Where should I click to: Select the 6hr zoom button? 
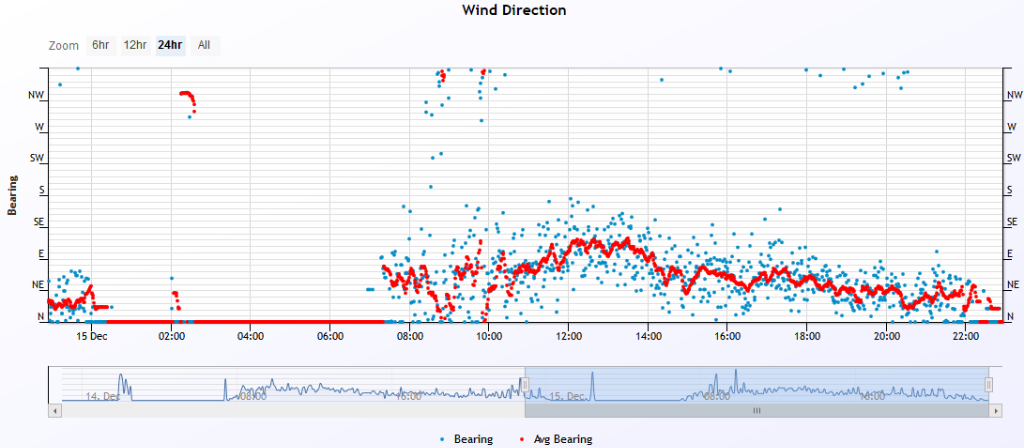tap(101, 46)
